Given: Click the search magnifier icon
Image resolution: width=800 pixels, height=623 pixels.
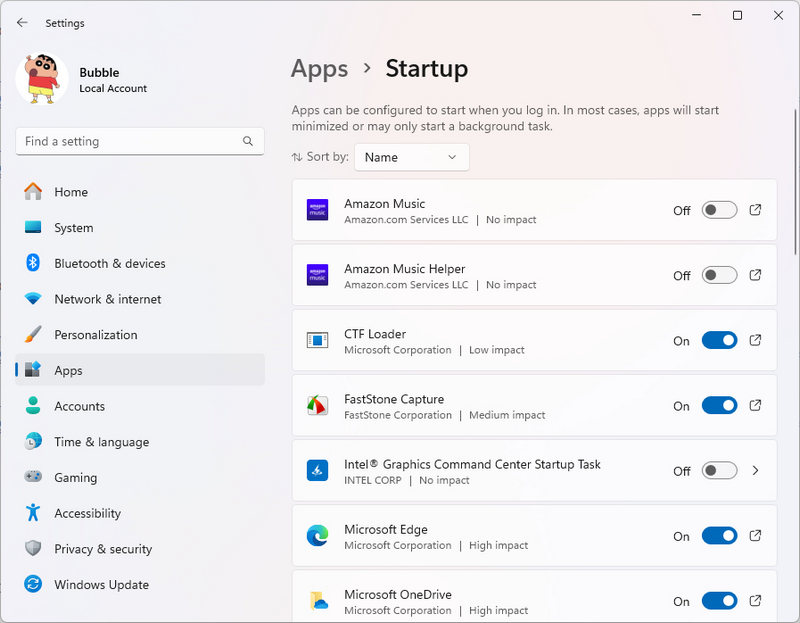Looking at the screenshot, I should (248, 141).
